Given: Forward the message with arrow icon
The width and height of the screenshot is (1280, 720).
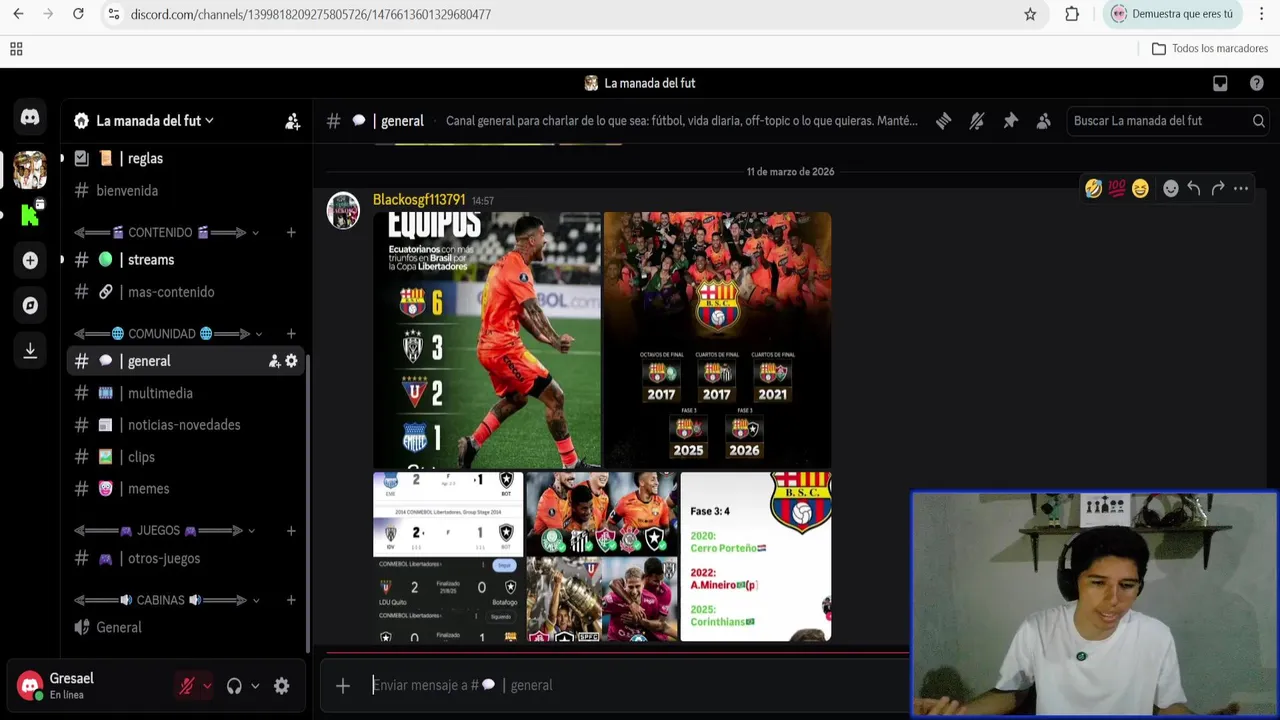Looking at the screenshot, I should (x=1217, y=188).
